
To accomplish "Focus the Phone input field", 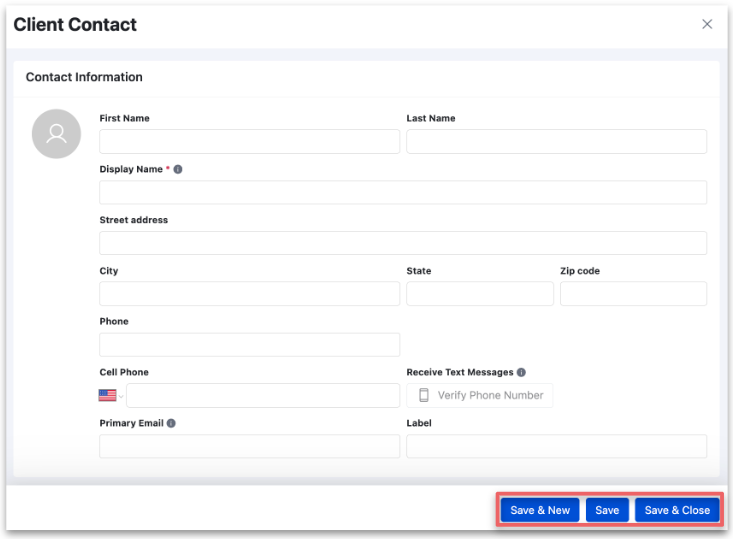I will (250, 345).
